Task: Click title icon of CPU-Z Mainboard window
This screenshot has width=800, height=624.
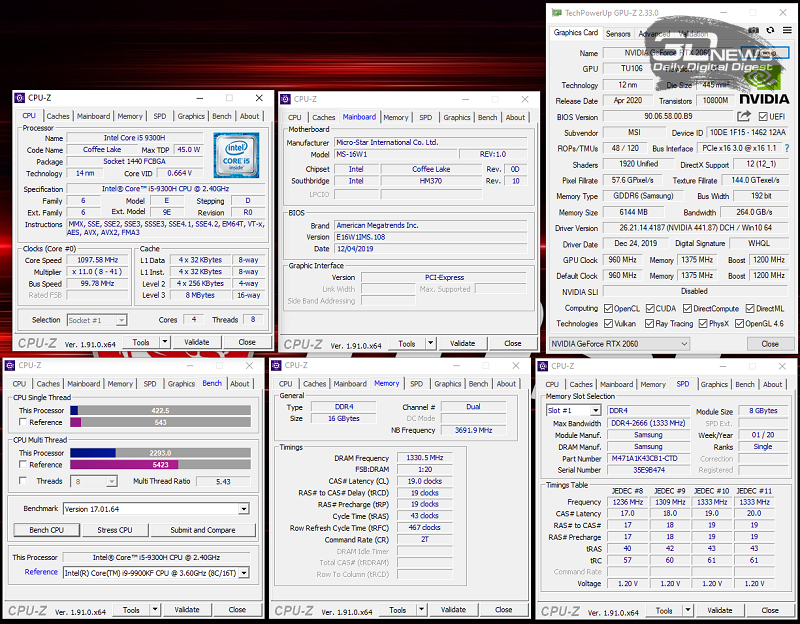Action: (286, 99)
